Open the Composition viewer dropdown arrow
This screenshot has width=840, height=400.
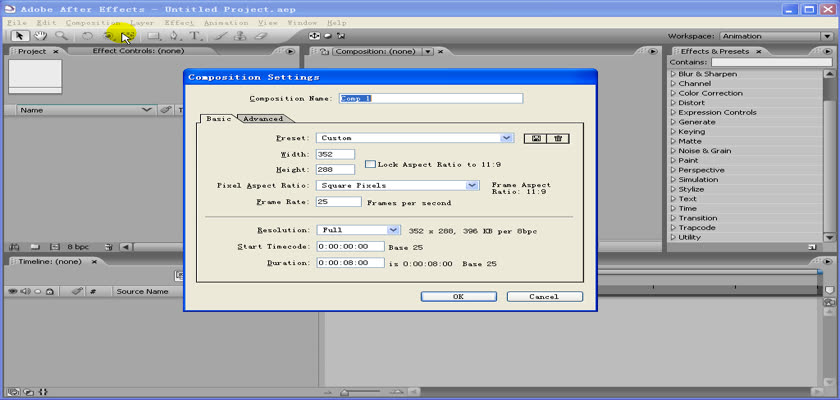point(428,51)
